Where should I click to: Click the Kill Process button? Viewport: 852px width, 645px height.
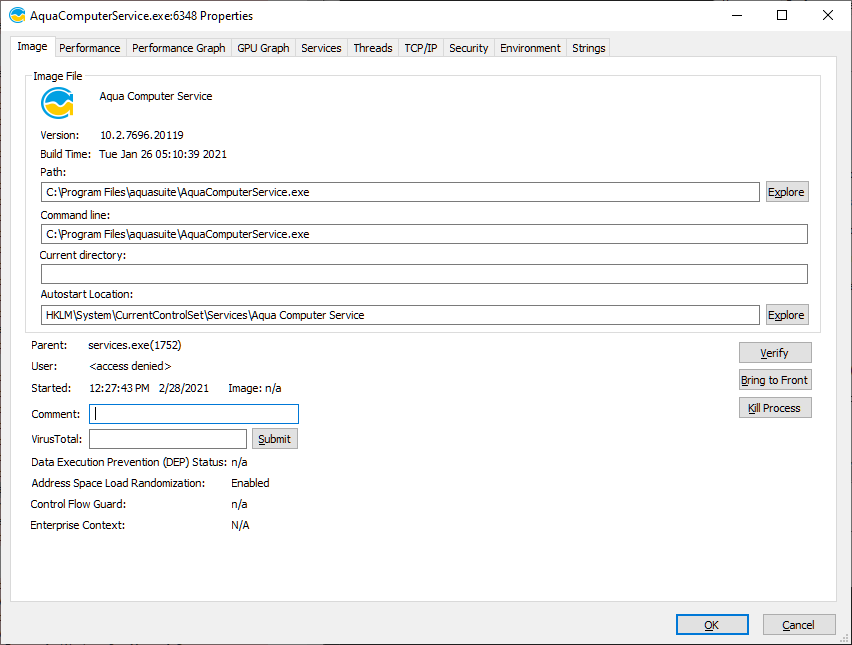point(774,408)
